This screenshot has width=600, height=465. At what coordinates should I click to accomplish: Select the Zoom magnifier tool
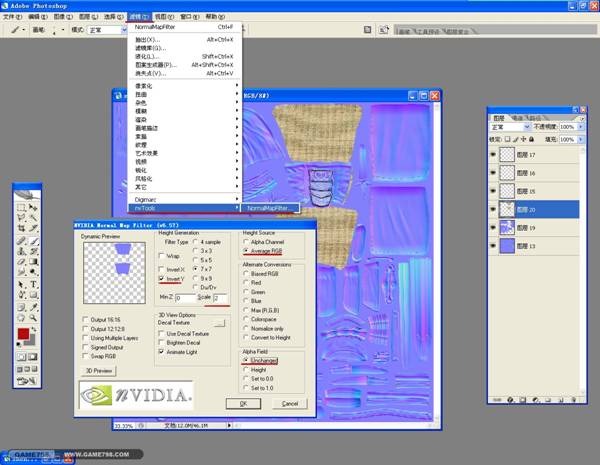(x=33, y=318)
